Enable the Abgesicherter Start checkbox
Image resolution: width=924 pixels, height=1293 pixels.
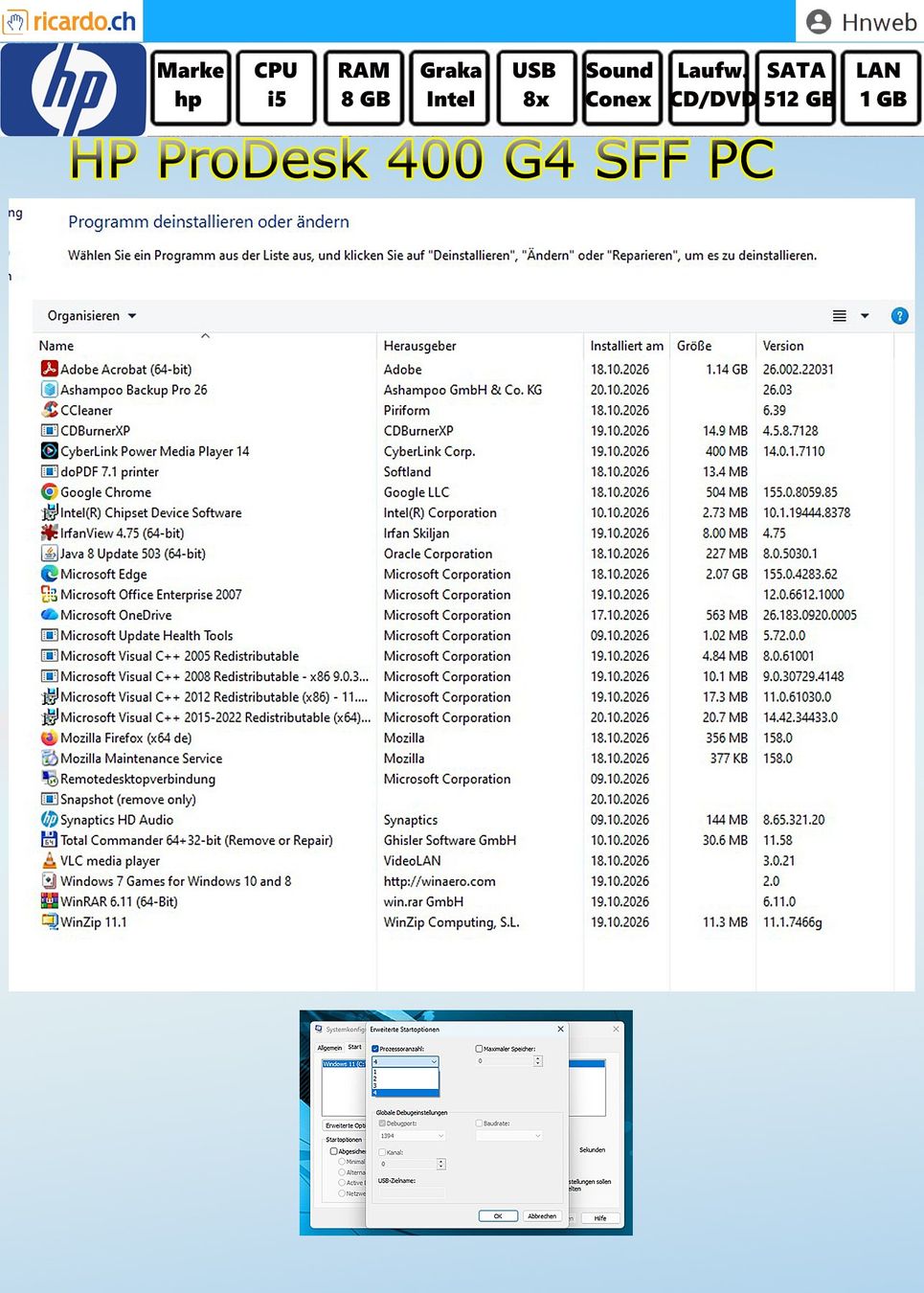(x=333, y=1151)
